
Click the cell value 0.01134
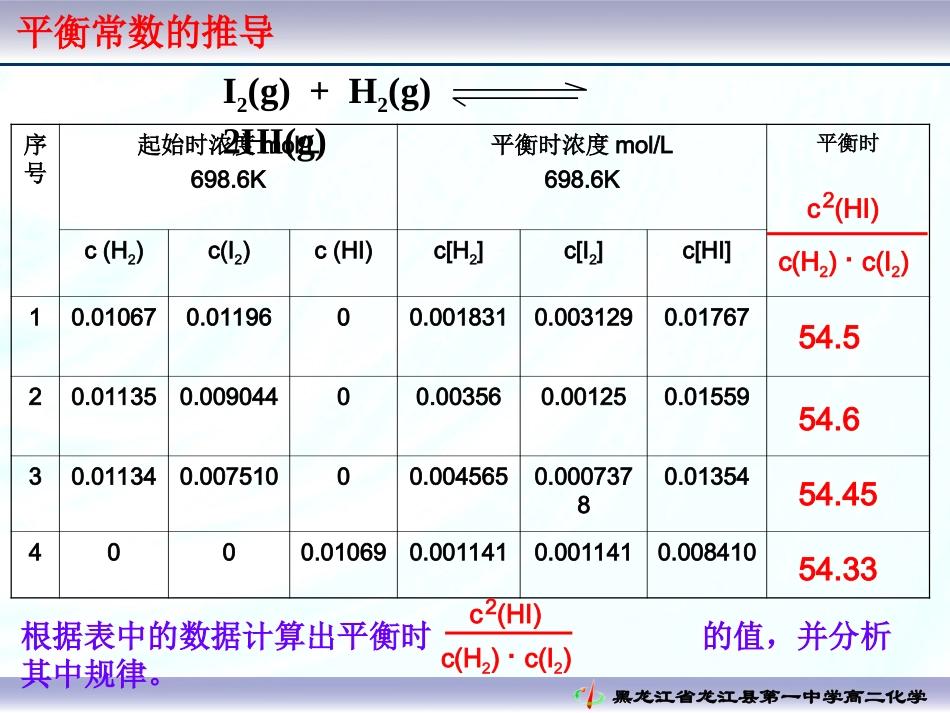114,477
